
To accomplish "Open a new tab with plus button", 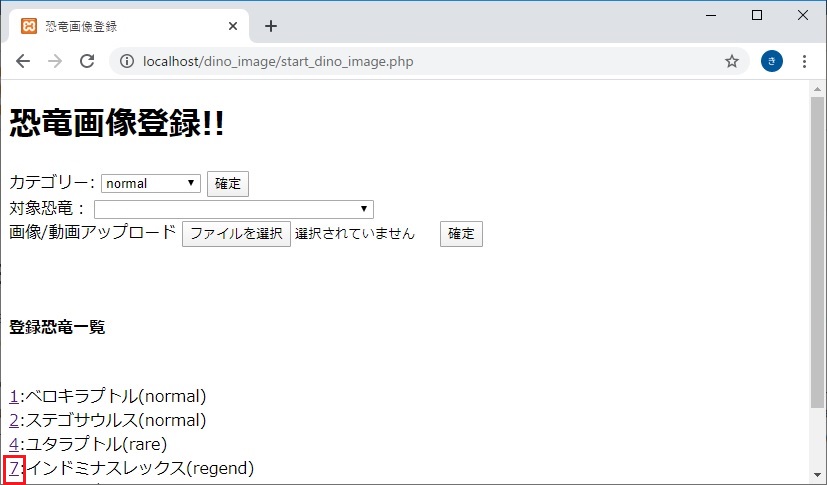I will pos(271,26).
